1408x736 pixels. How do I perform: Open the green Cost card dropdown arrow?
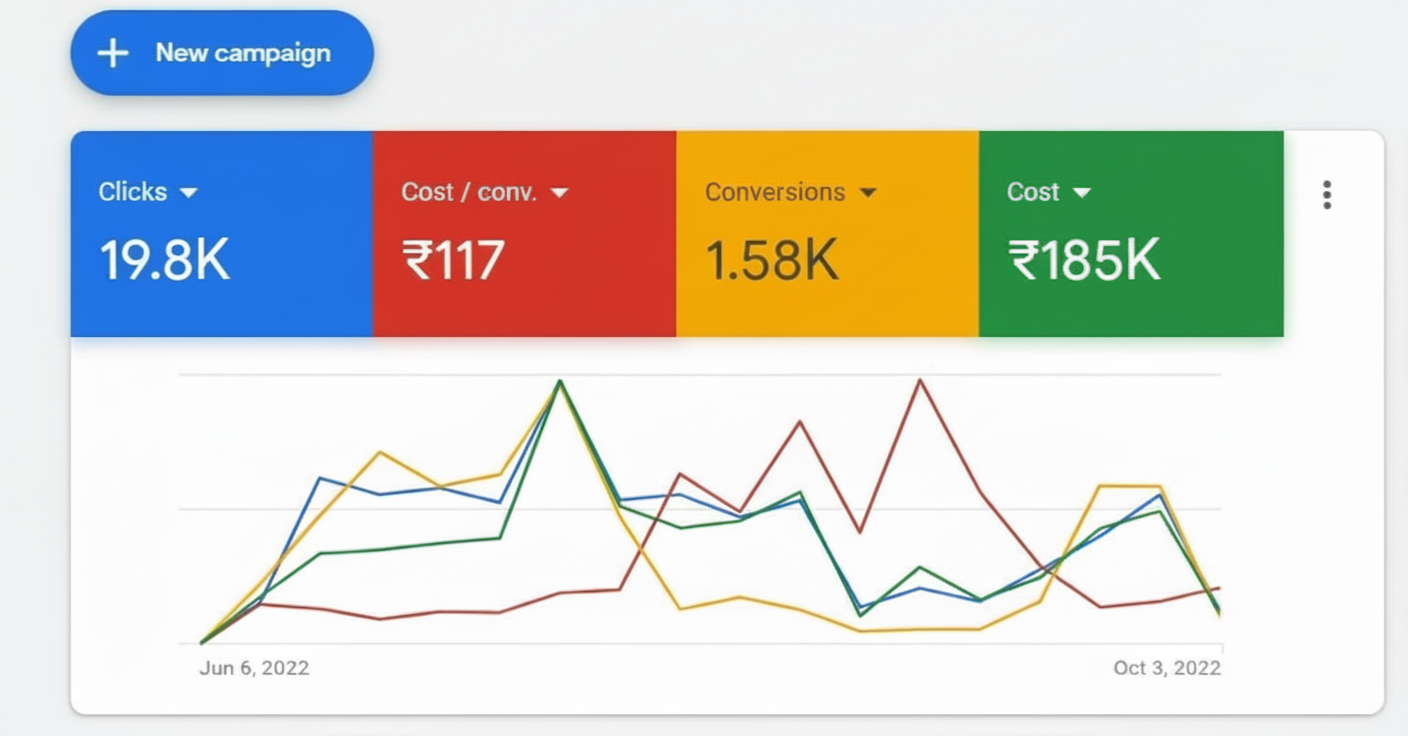click(x=1082, y=193)
